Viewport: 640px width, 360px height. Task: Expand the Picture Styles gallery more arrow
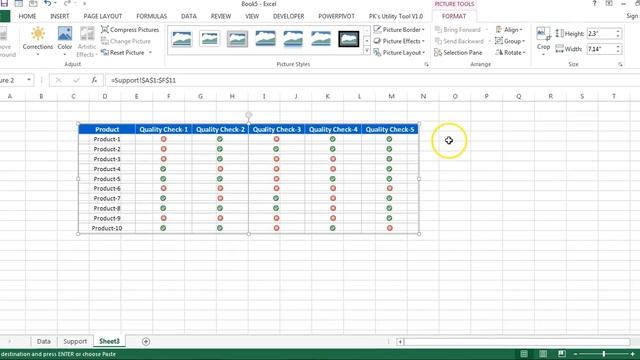[367, 51]
